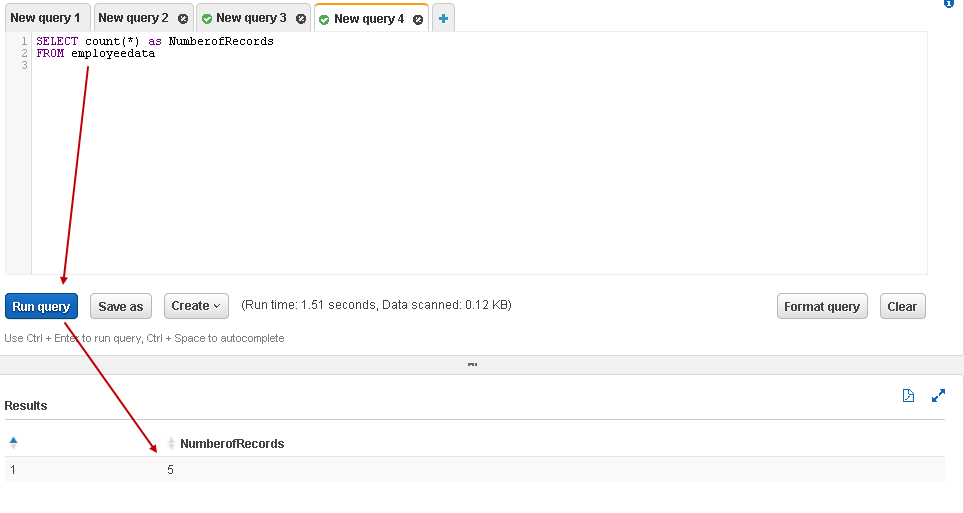The image size is (964, 513).
Task: Run the query
Action: [41, 306]
